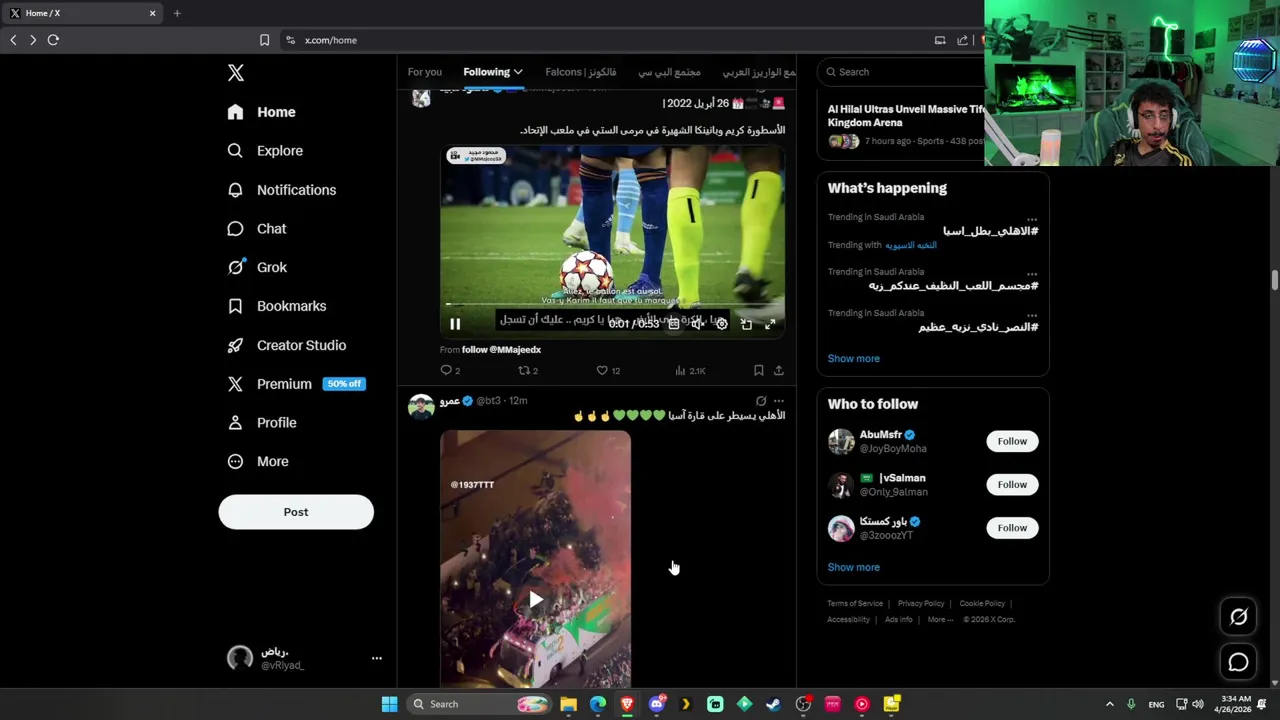1280x720 pixels.
Task: Open Chat from the sidebar
Action: tap(257, 229)
